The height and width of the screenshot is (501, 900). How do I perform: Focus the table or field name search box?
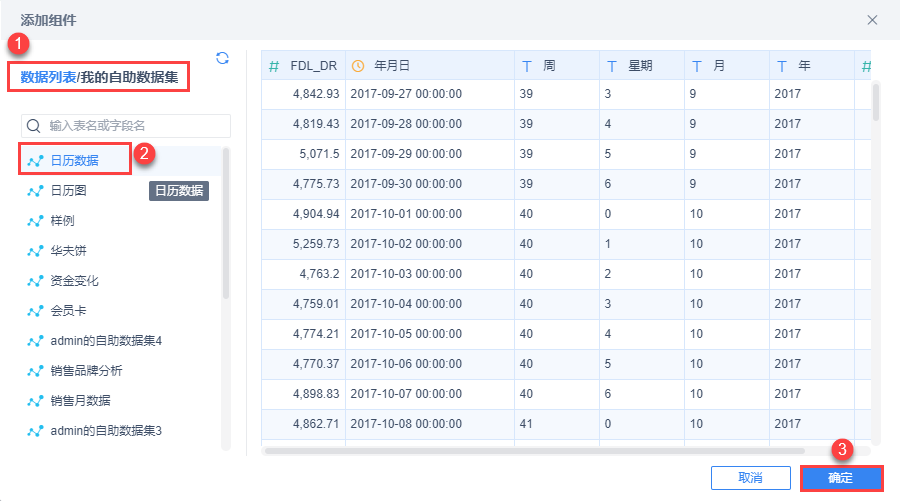coord(135,126)
